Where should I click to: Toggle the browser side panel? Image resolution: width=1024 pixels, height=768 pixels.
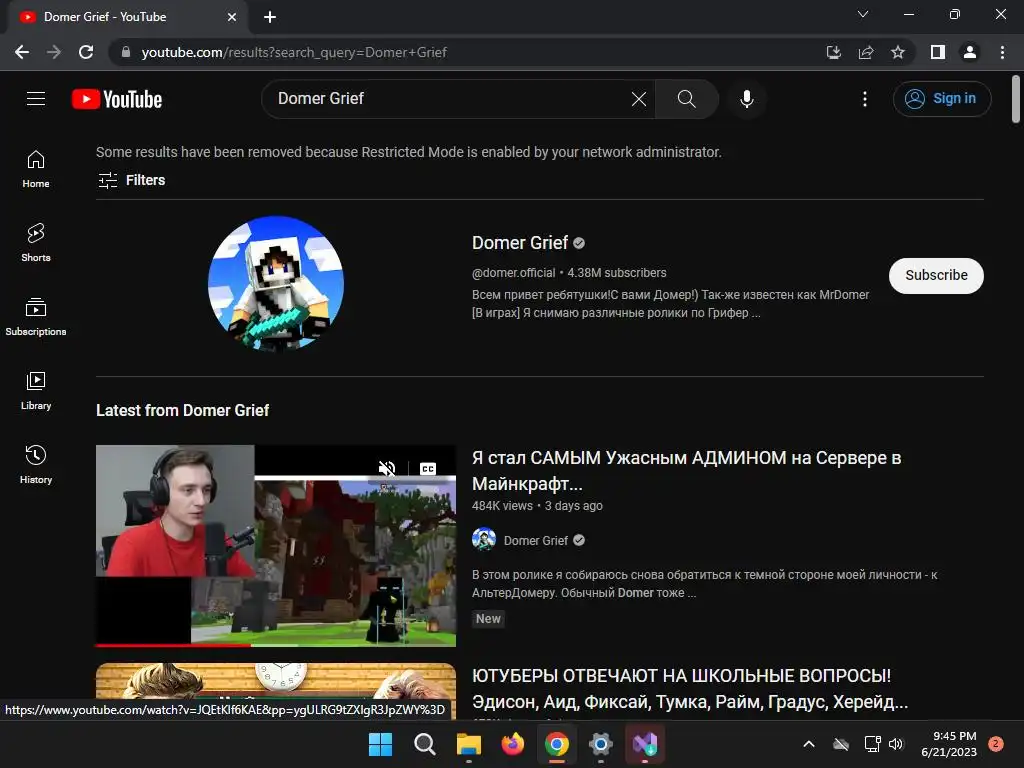pos(938,52)
